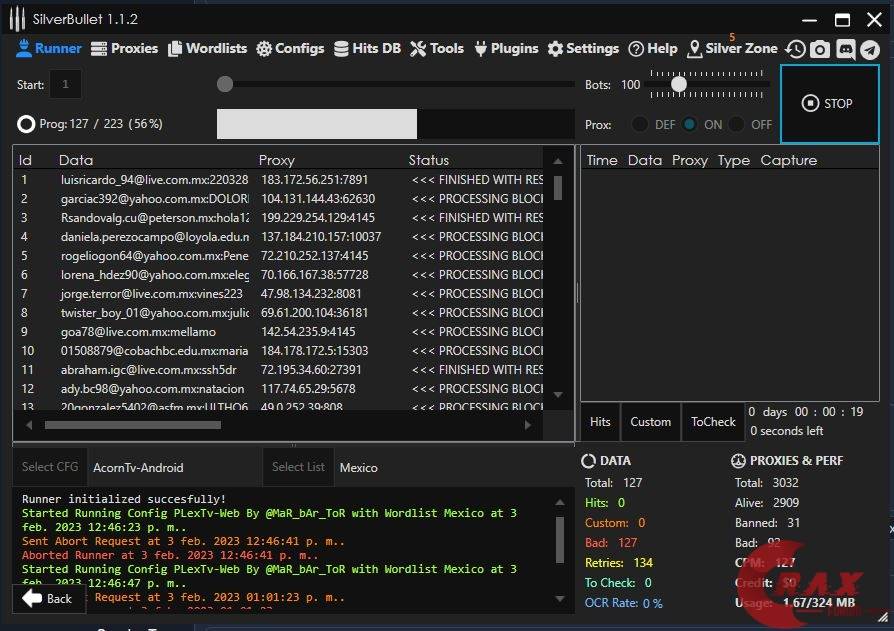Click the DATA section icon
Viewport: 894px width, 631px height.
588,461
